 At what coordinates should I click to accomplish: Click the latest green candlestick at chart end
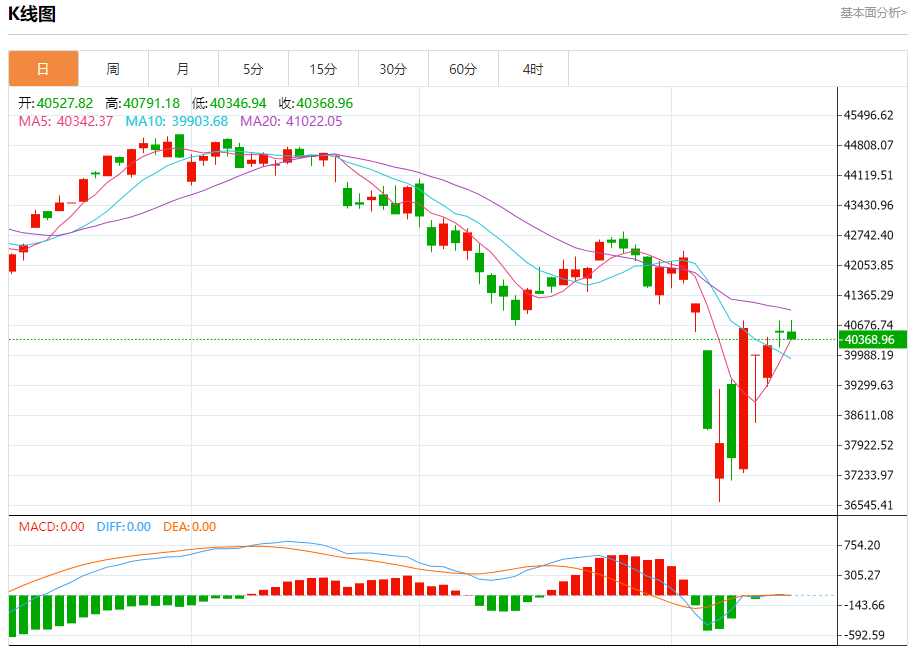pyautogui.click(x=791, y=335)
